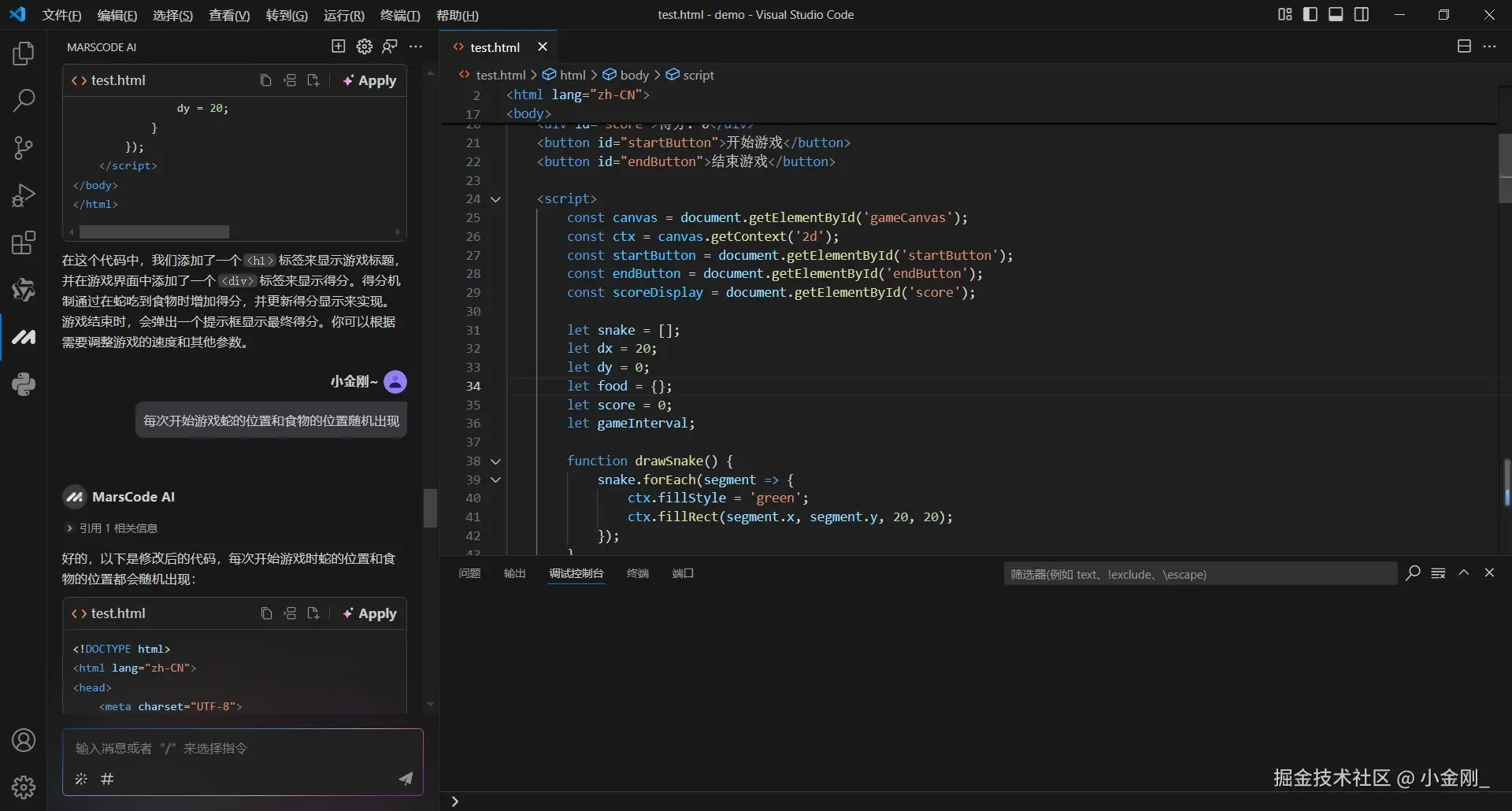Screen dimensions: 1512x811
Task: Open the Run and Debug view
Action: (24, 195)
